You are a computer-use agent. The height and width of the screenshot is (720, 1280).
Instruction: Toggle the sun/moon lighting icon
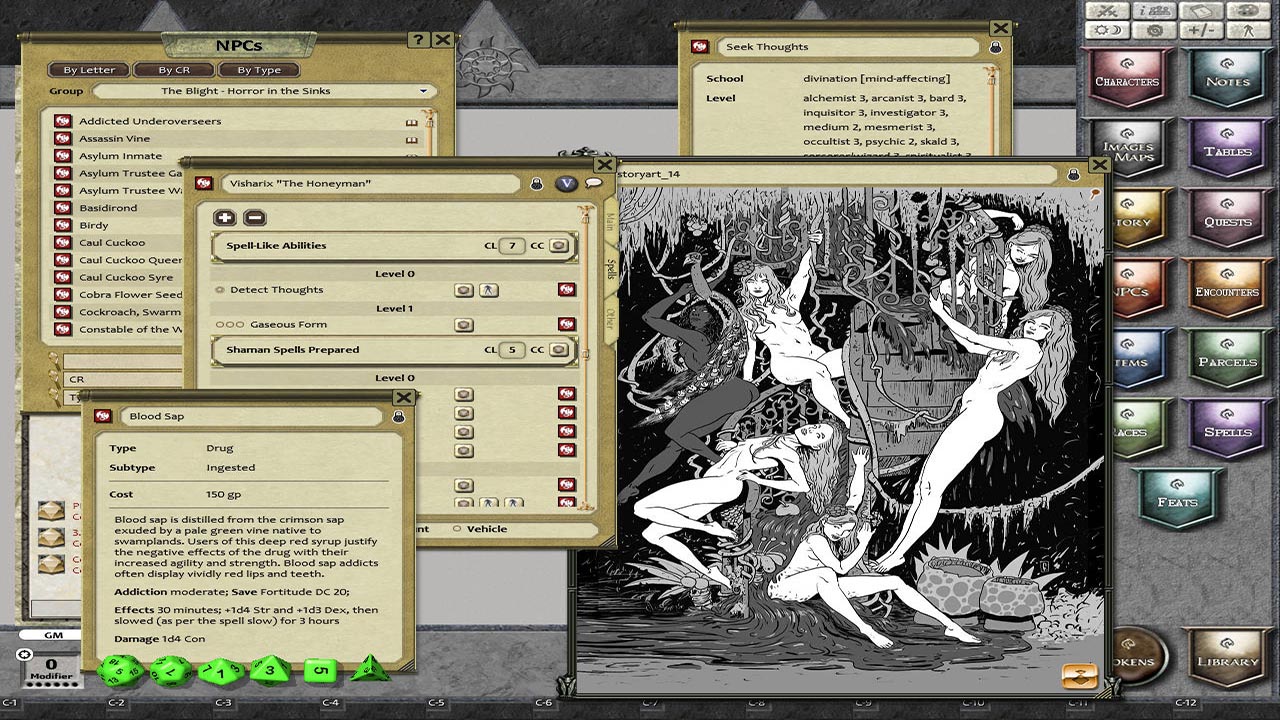(x=1105, y=31)
